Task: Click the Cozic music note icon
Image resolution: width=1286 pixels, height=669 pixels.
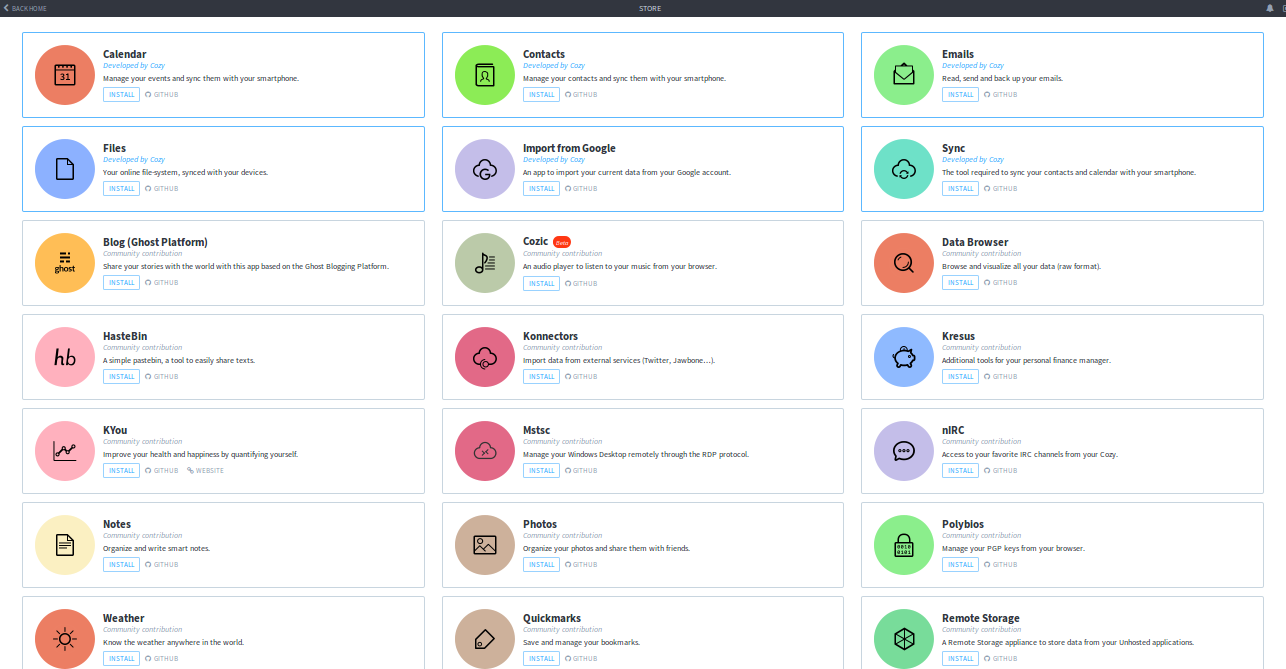Action: coord(485,263)
